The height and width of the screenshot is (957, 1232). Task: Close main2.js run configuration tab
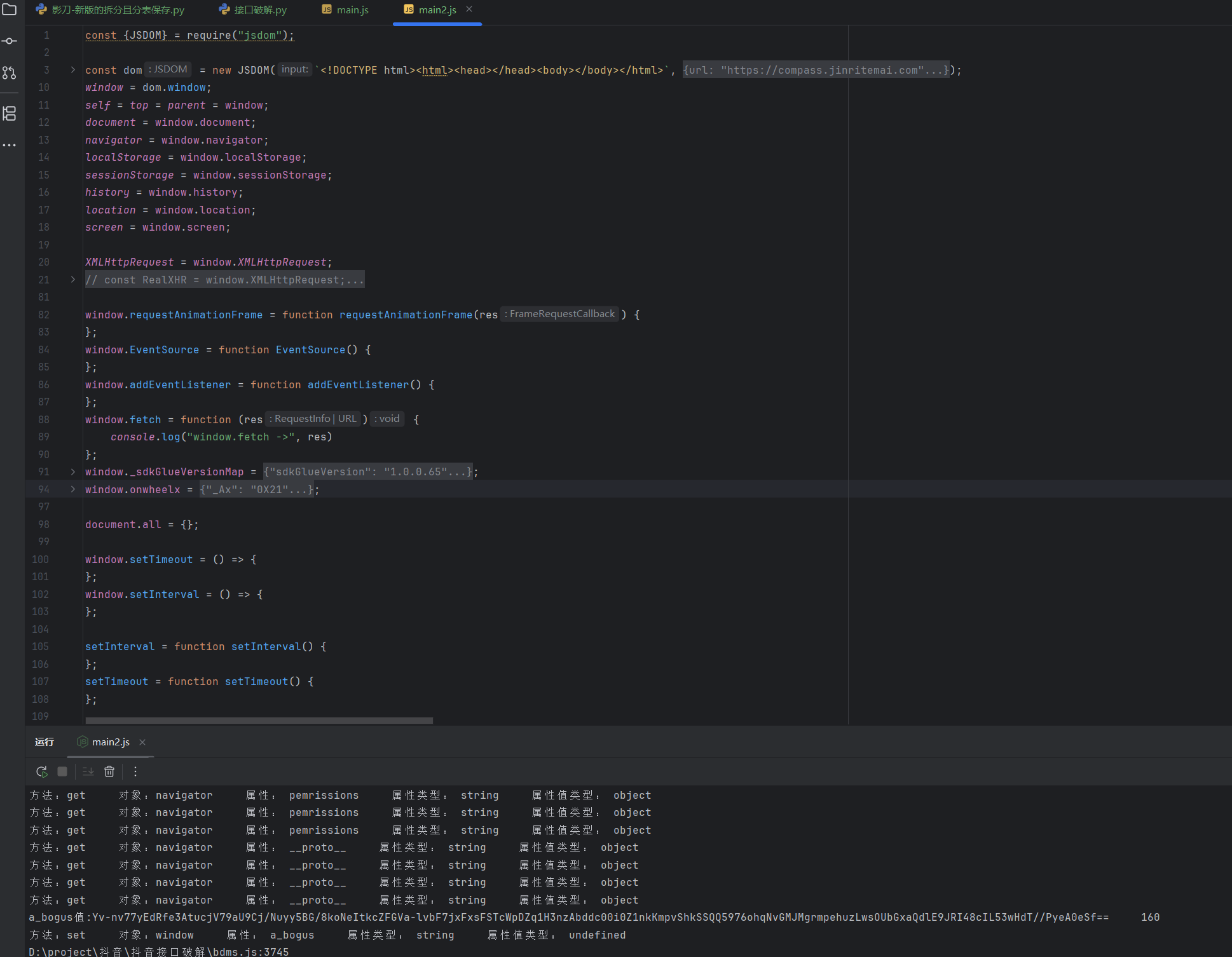pos(142,742)
